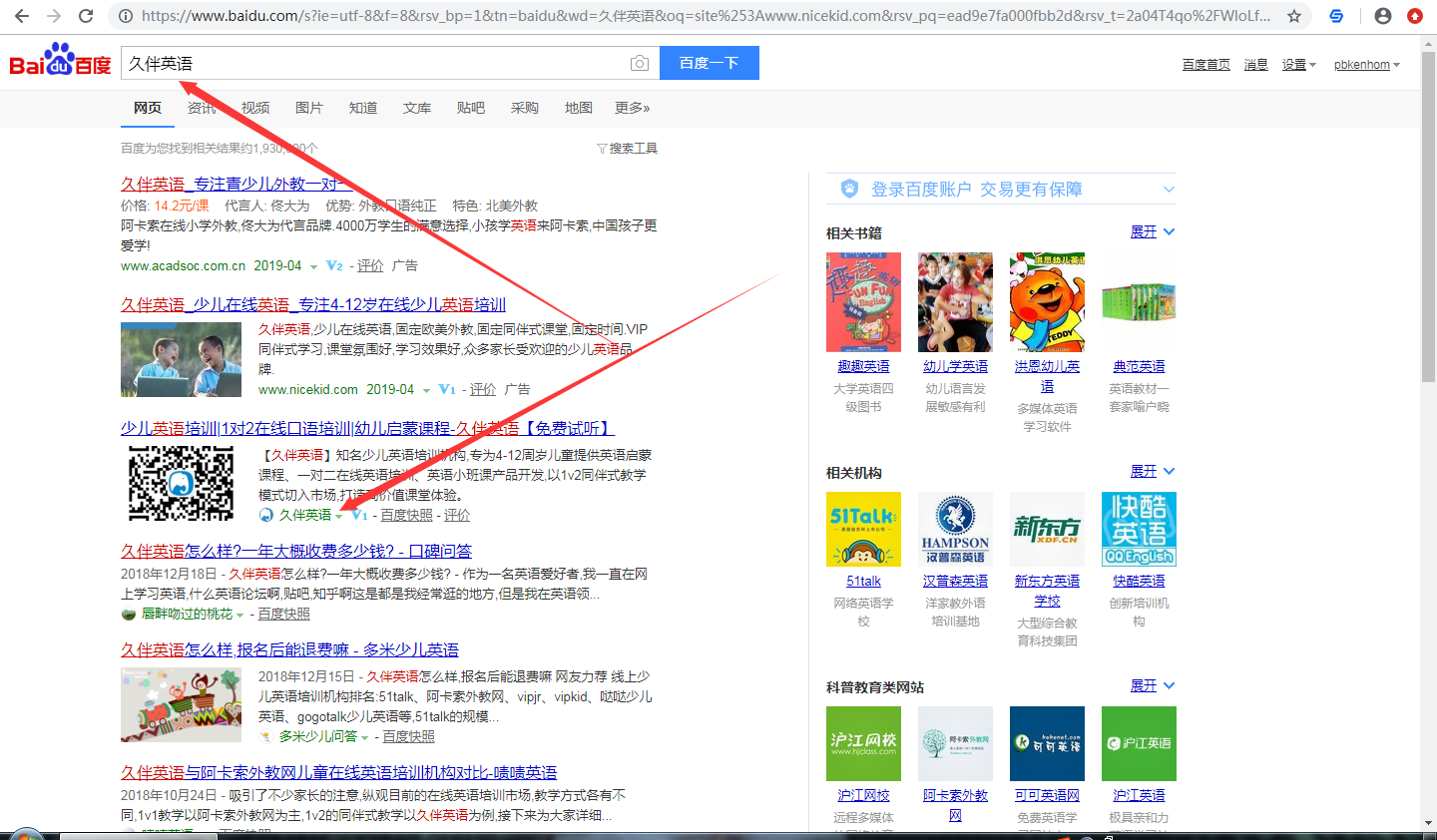
Task: Expand the 科普教育类网站 section with 展开
Action: pyautogui.click(x=1153, y=685)
